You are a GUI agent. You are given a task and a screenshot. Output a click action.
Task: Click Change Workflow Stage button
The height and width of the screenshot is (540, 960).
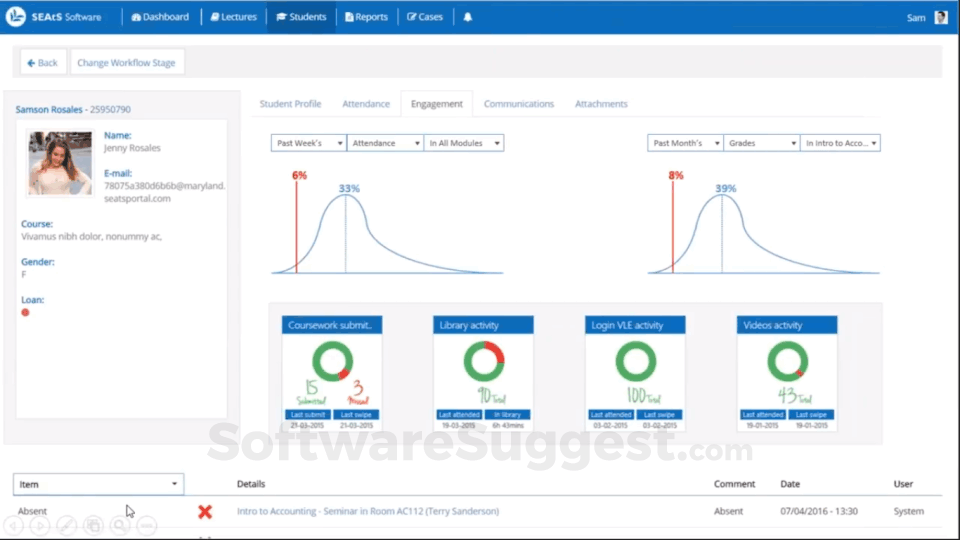(126, 62)
